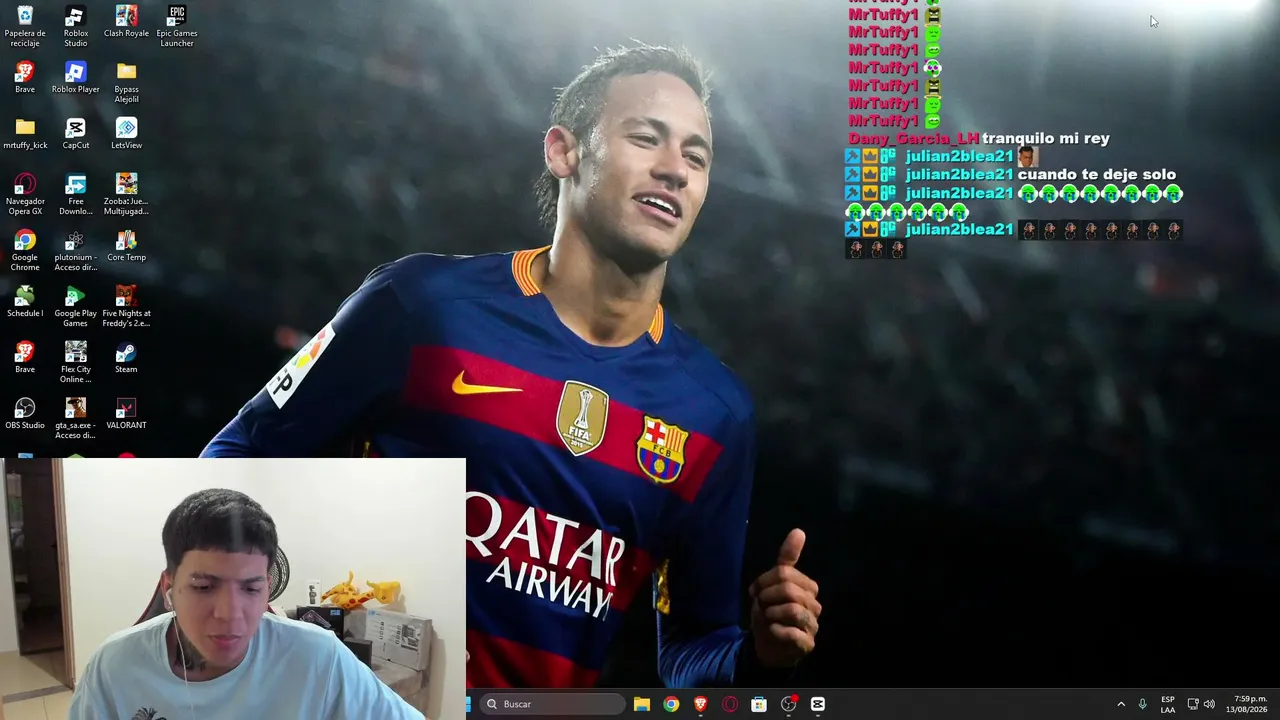Switch to Brave in the taskbar
The width and height of the screenshot is (1280, 720).
(700, 704)
